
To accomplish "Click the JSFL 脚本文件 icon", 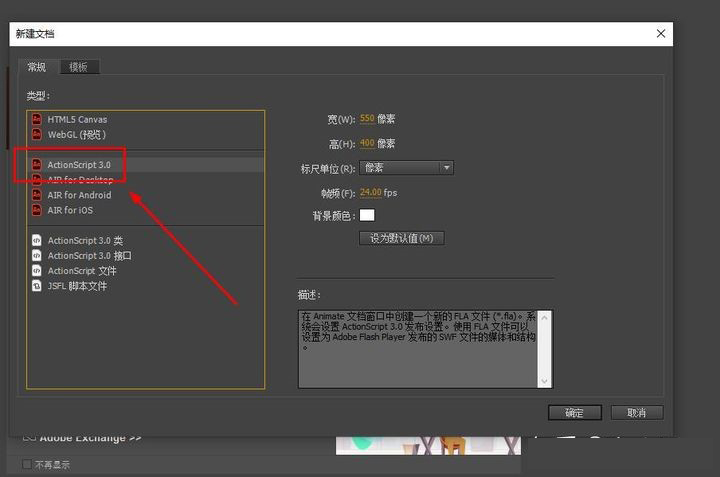I will pyautogui.click(x=37, y=286).
